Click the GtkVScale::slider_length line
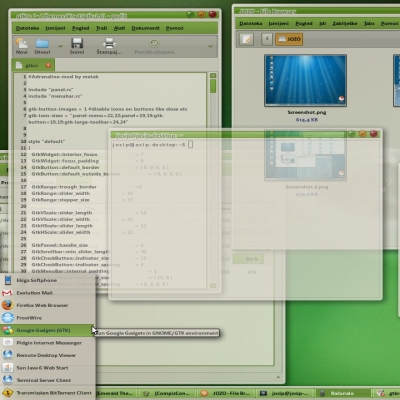The height and width of the screenshot is (400, 400). (62, 213)
